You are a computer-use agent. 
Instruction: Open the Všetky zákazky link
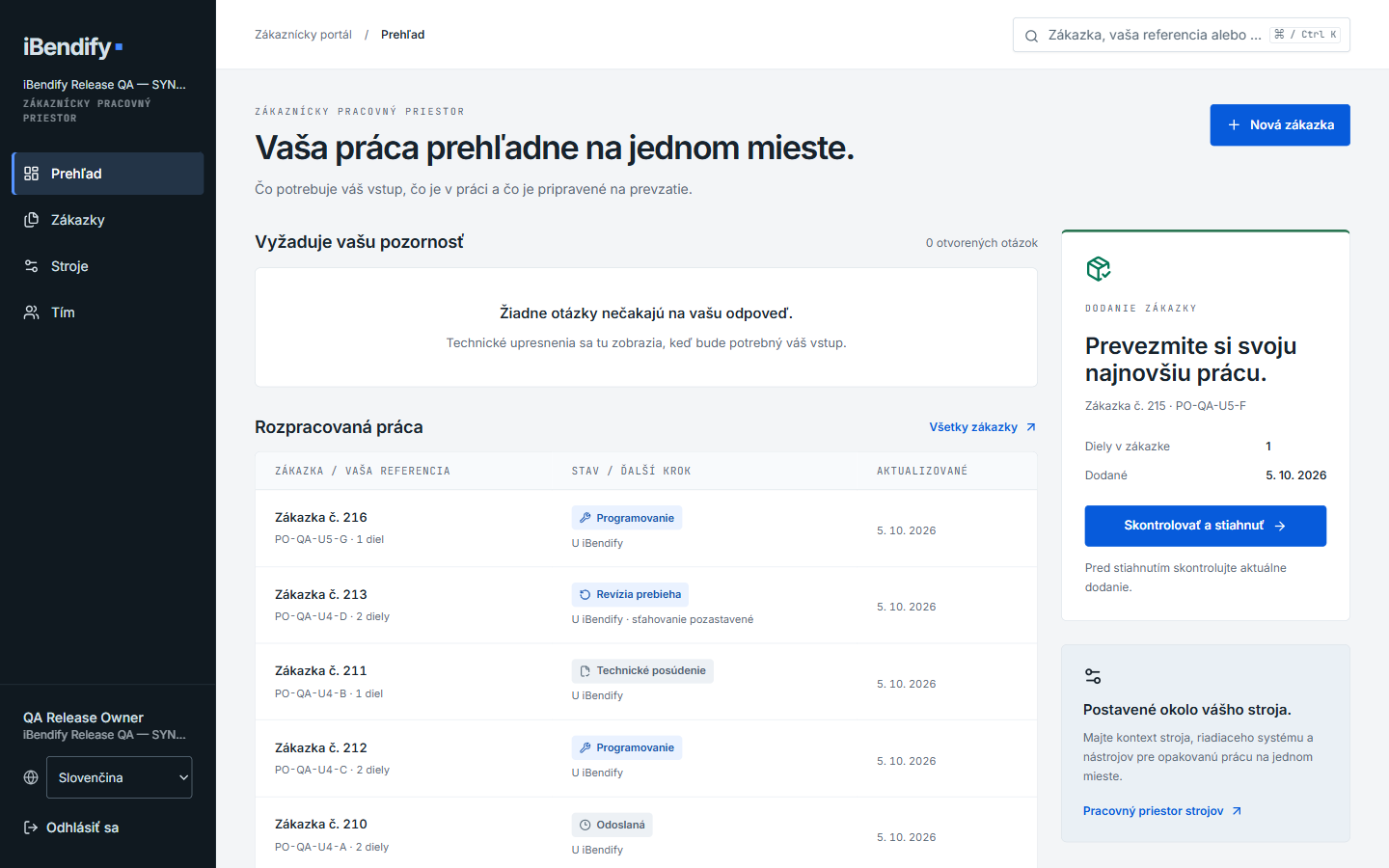click(983, 427)
